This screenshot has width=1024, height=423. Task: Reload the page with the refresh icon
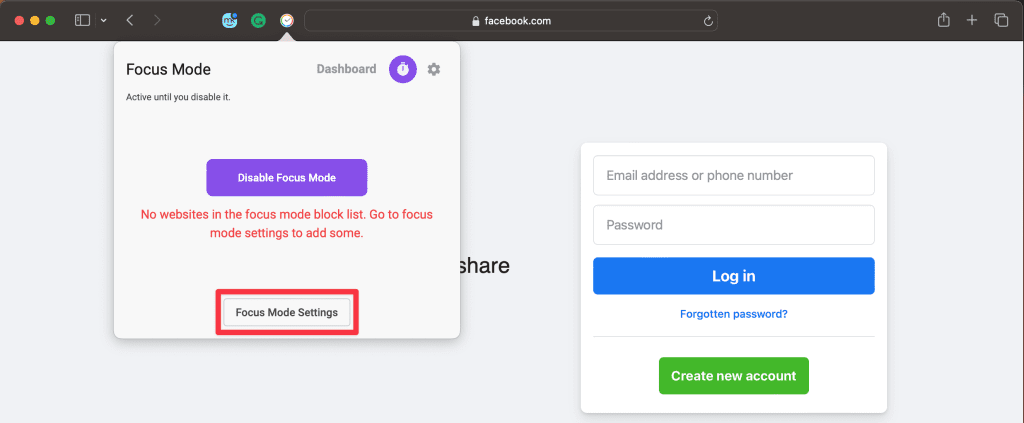coord(709,20)
